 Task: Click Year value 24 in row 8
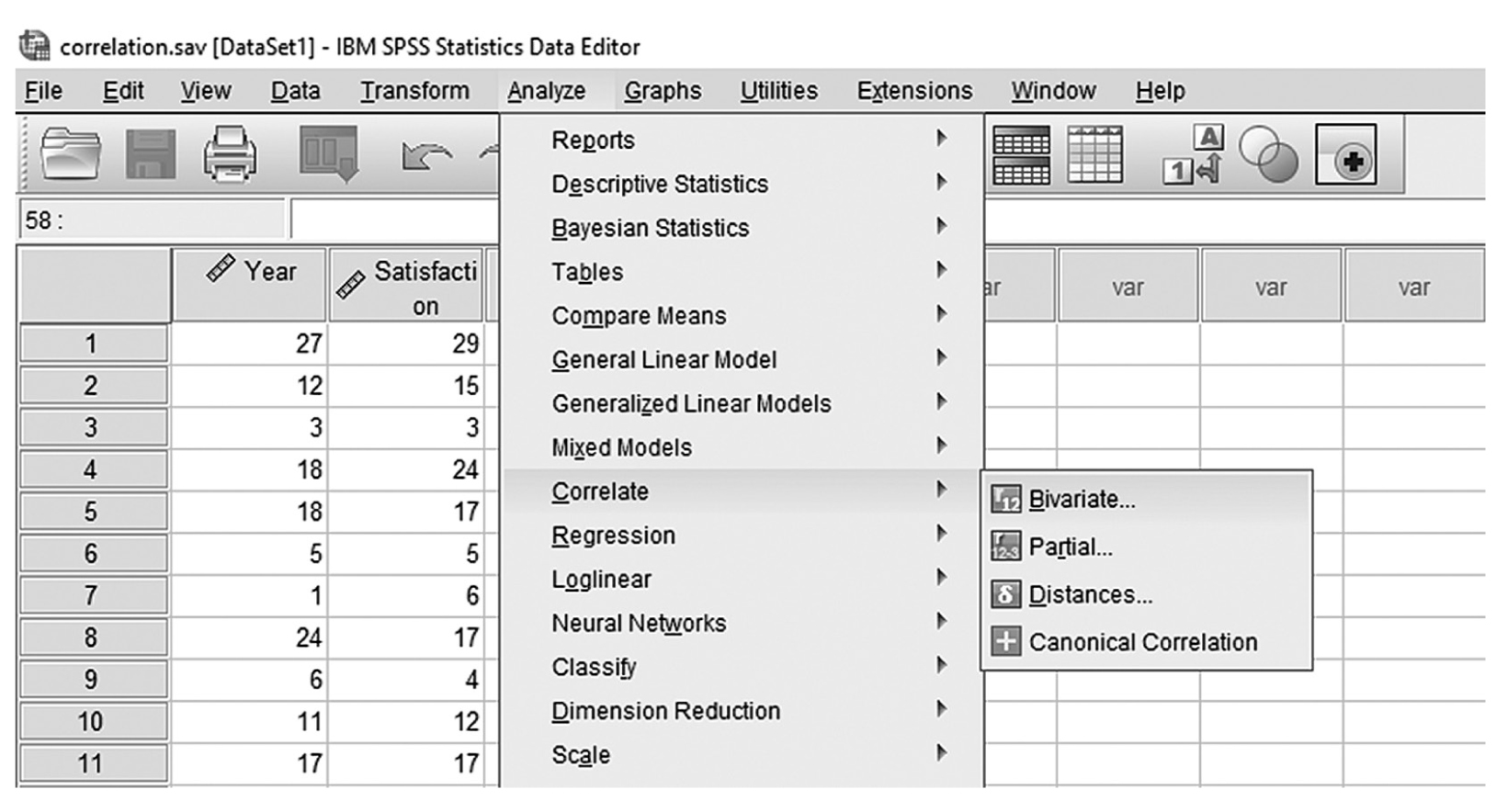click(x=249, y=637)
